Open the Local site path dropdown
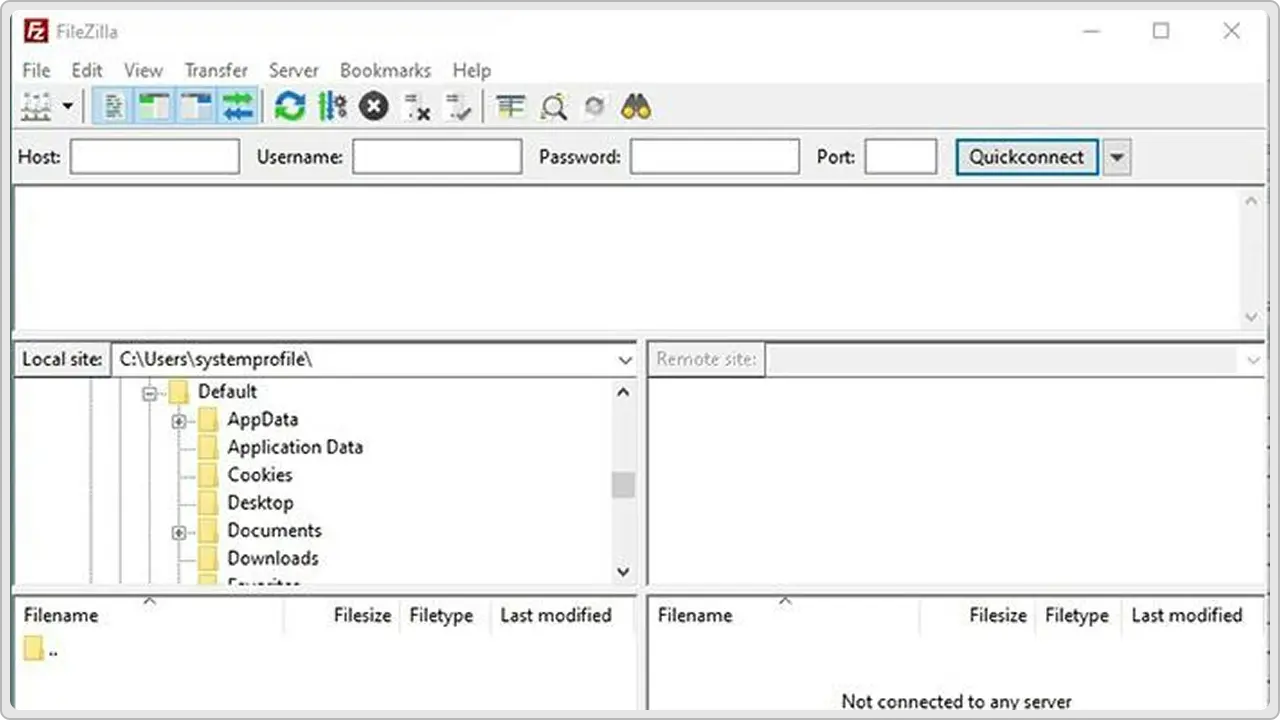 pos(625,360)
